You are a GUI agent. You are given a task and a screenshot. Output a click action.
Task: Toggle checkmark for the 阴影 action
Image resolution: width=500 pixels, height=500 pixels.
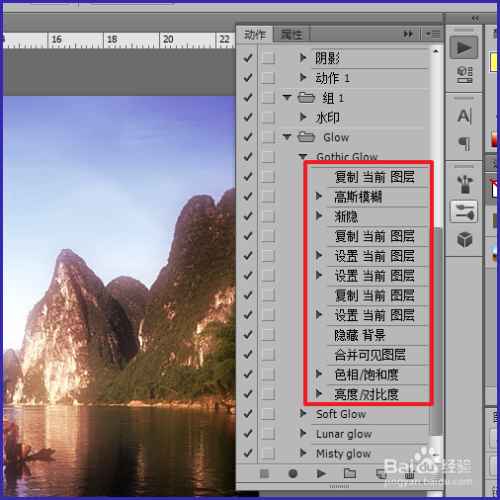(x=248, y=58)
